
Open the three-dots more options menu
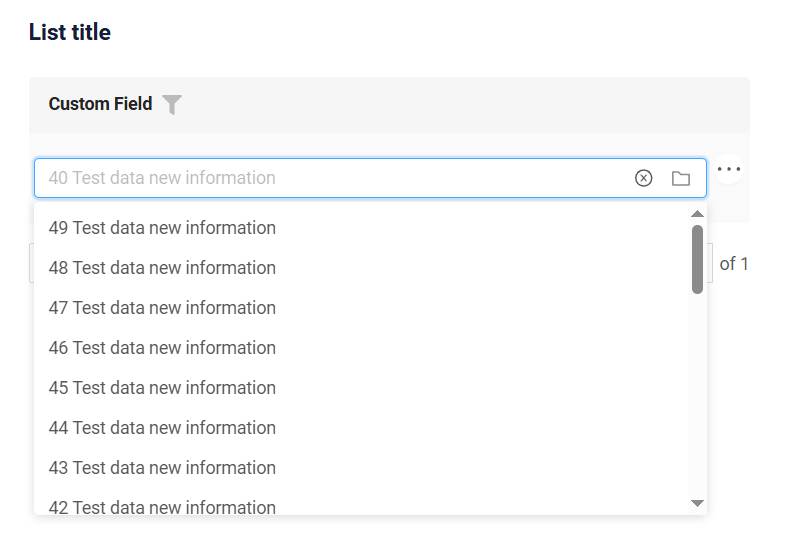[x=729, y=169]
